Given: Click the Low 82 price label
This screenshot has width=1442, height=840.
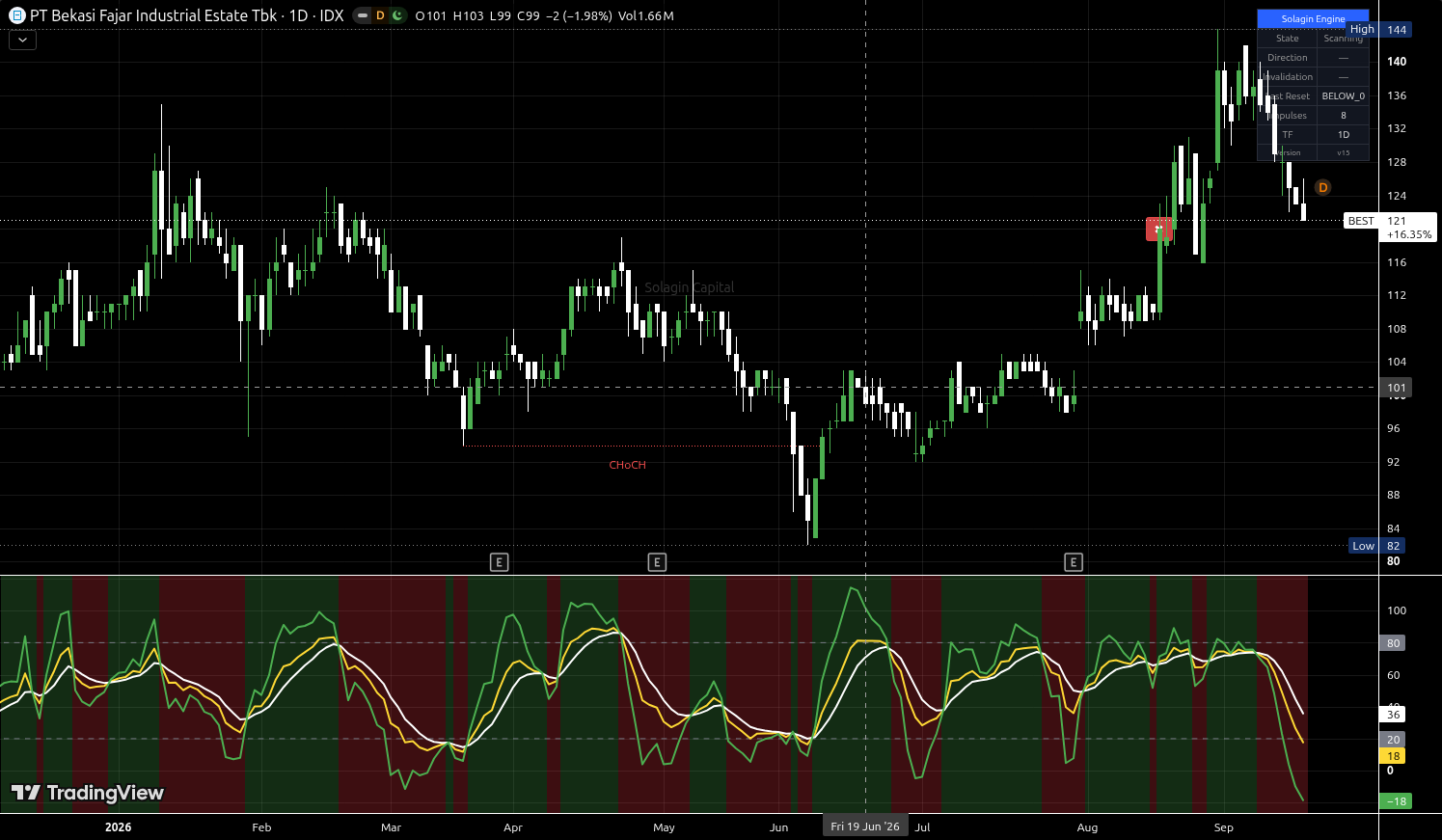Looking at the screenshot, I should [1379, 546].
